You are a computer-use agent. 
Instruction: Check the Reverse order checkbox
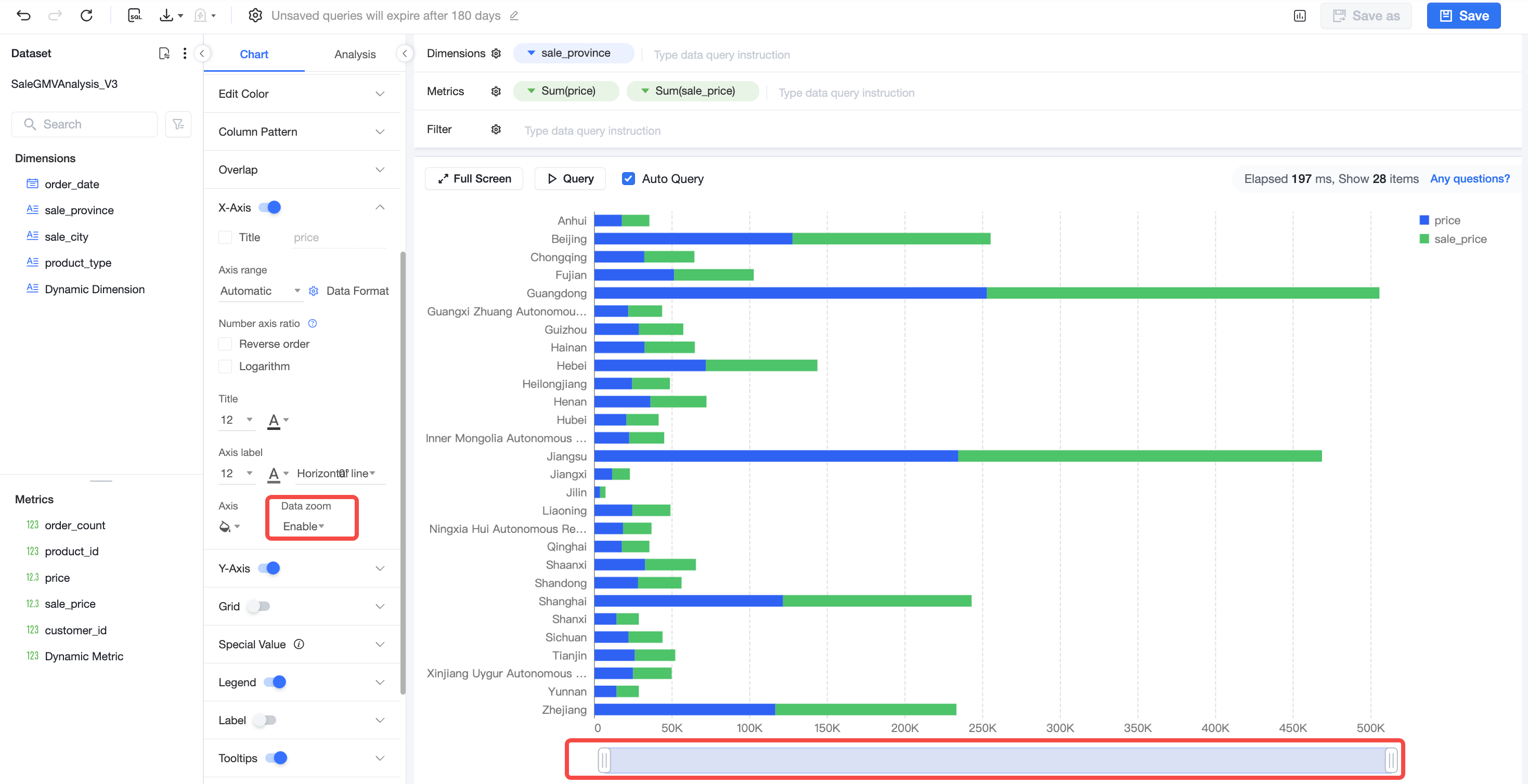[225, 344]
